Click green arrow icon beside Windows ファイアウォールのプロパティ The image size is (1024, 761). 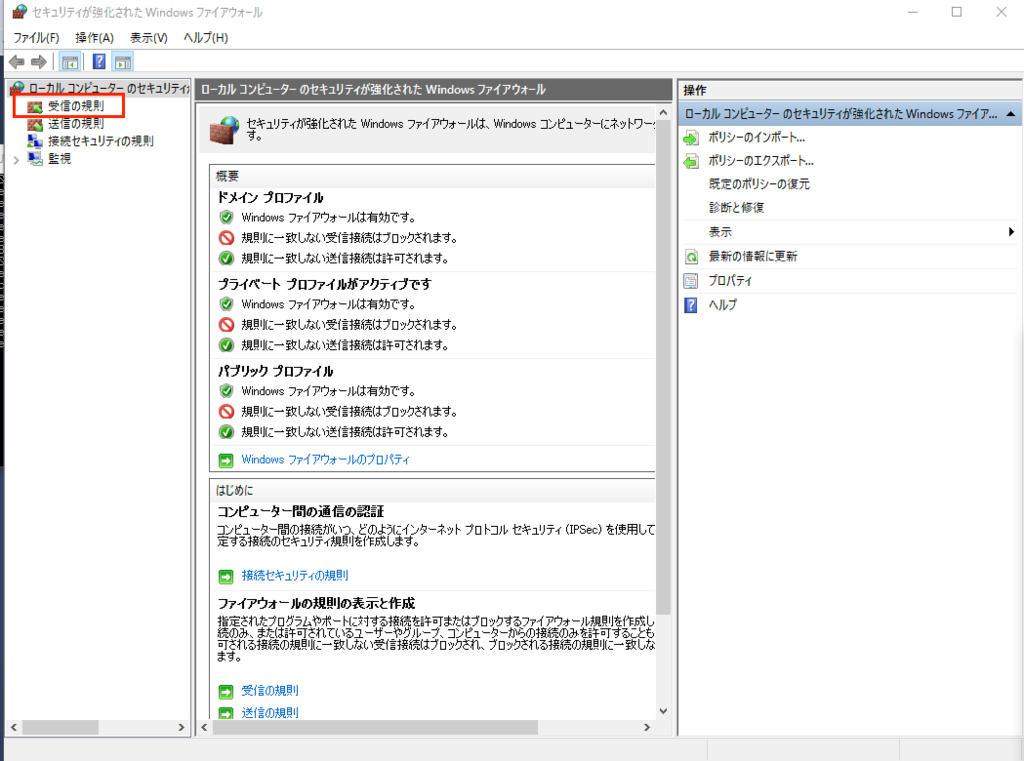226,461
